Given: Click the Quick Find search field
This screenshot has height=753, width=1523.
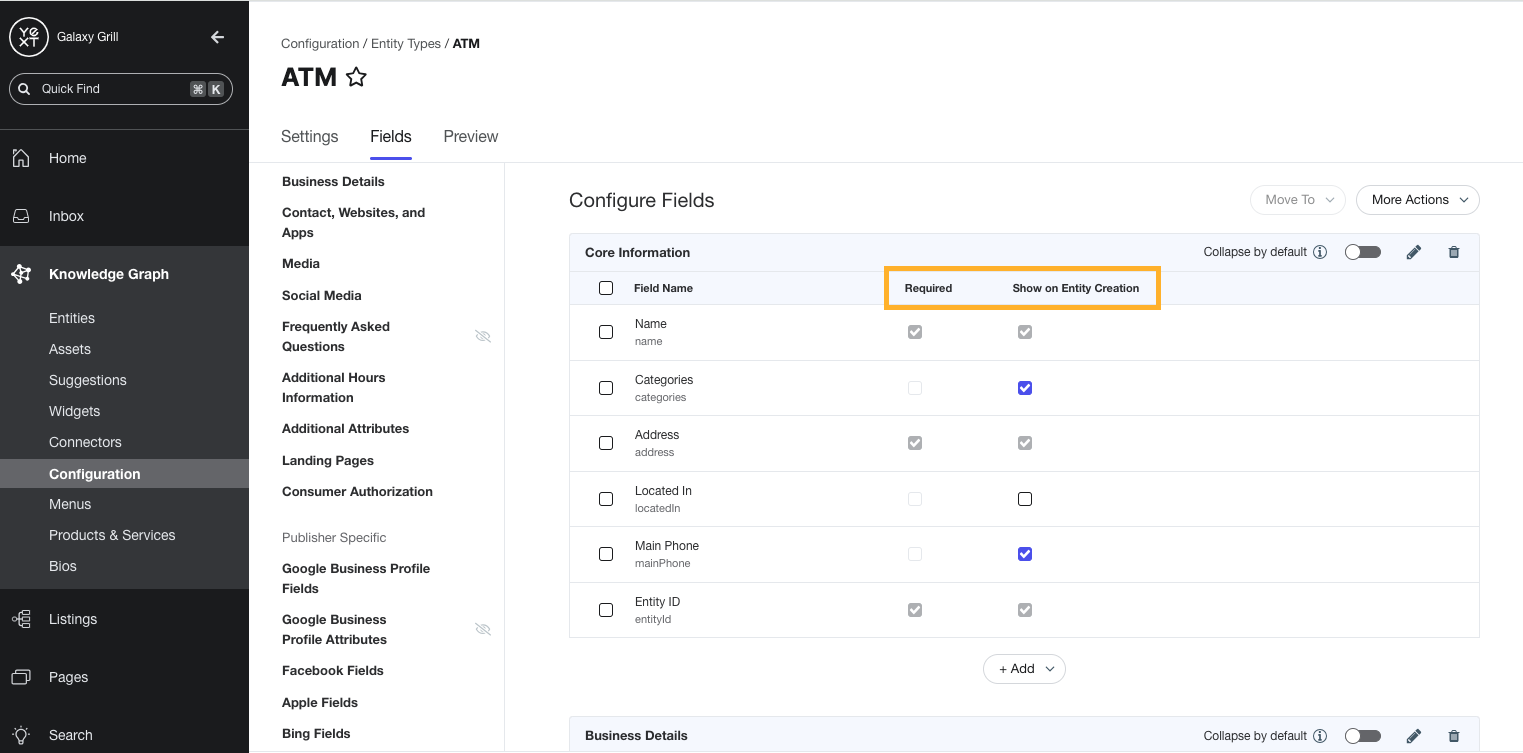Looking at the screenshot, I should click(x=110, y=89).
